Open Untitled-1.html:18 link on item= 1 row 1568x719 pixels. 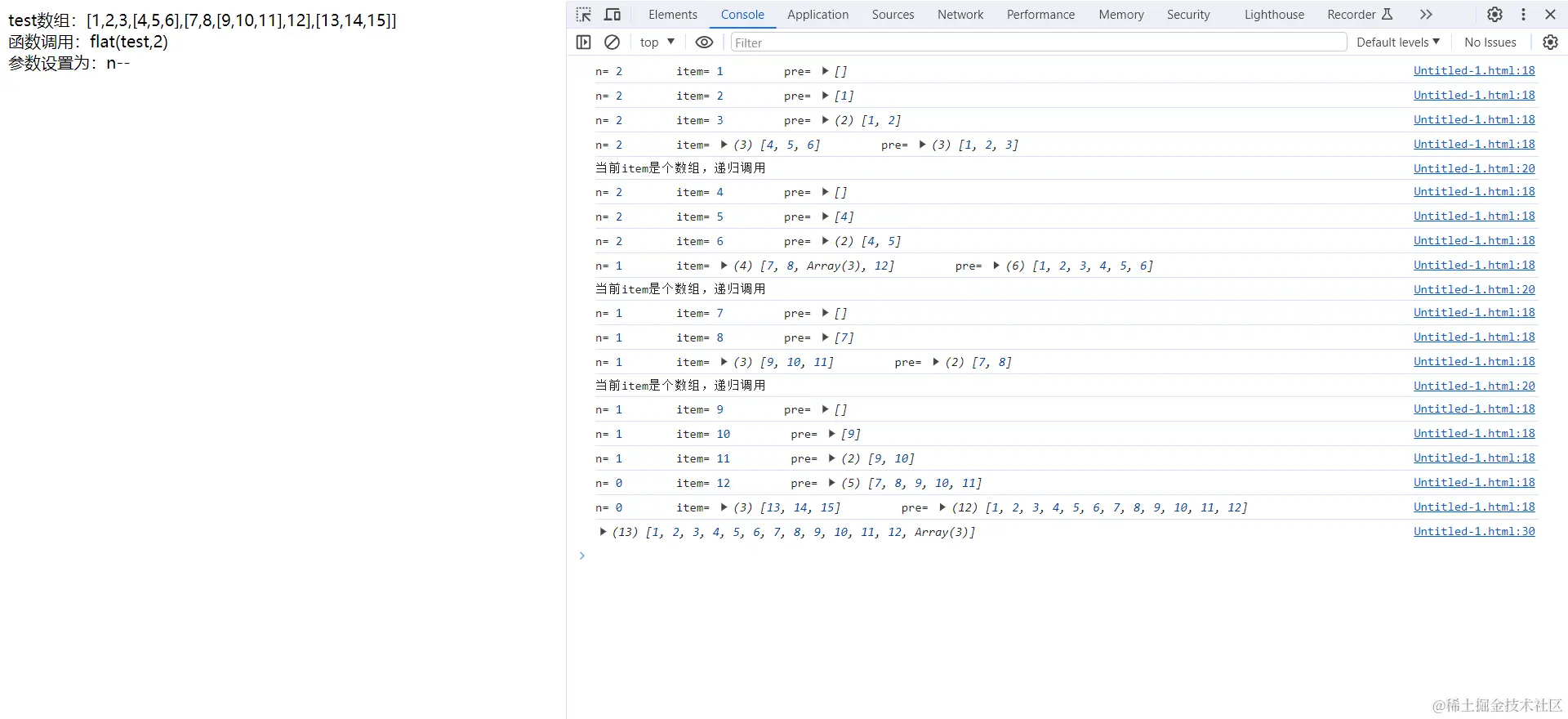click(x=1474, y=71)
